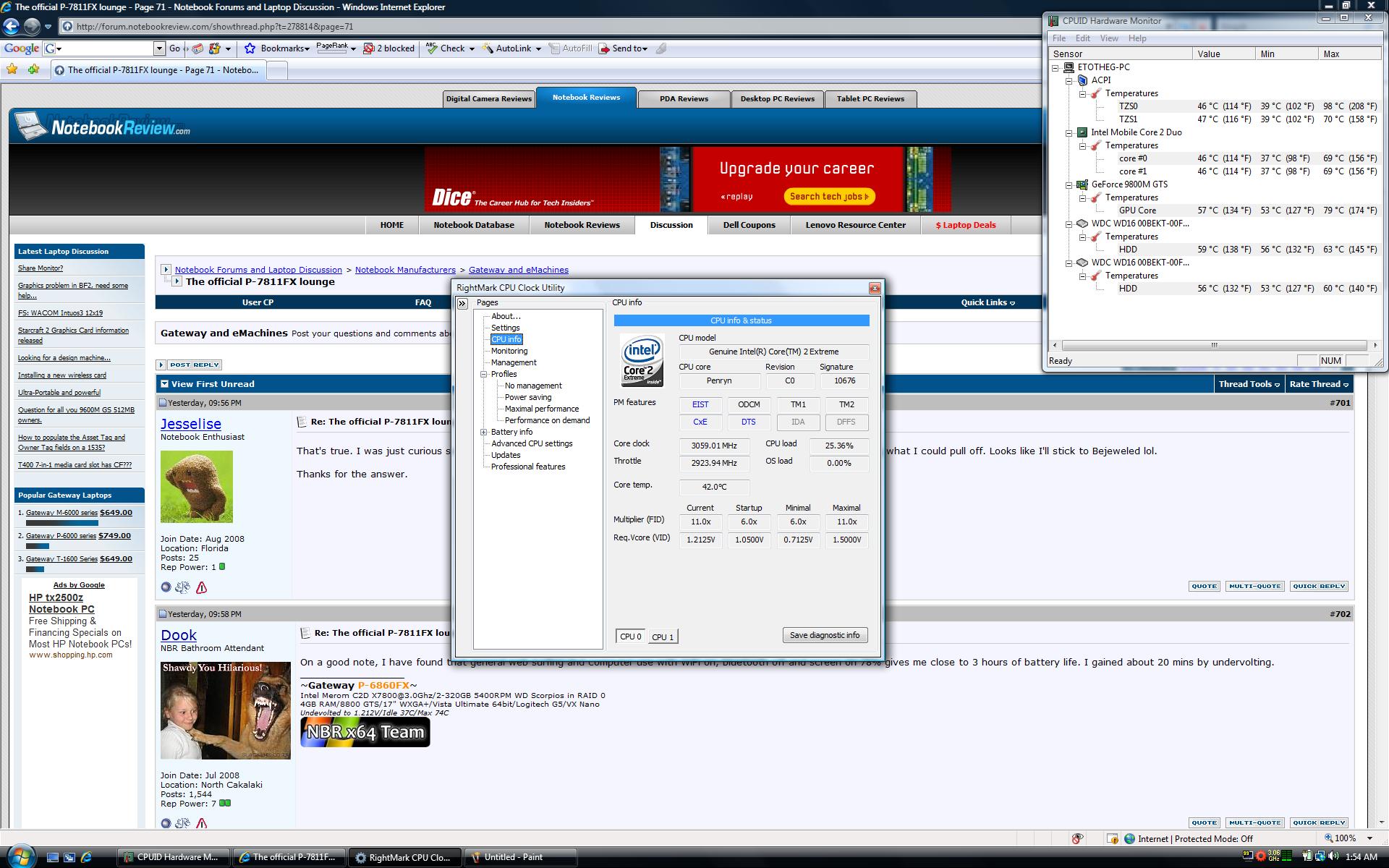Toggle the ODCM feature box

(749, 405)
